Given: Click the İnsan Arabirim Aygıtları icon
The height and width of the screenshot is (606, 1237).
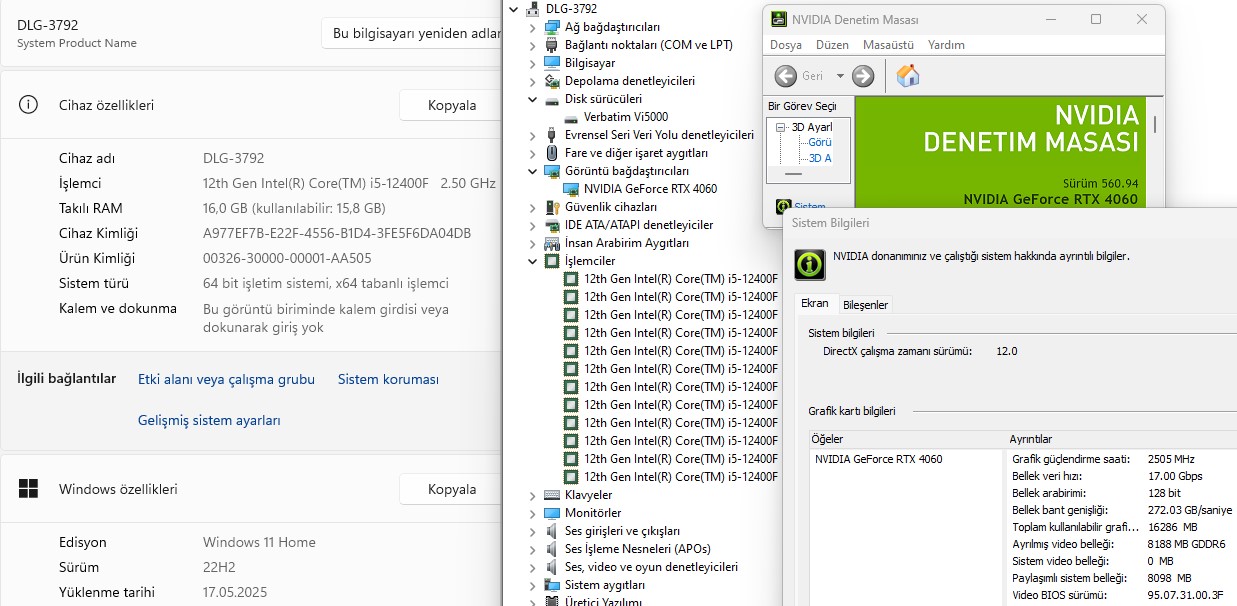Looking at the screenshot, I should click(x=552, y=243).
